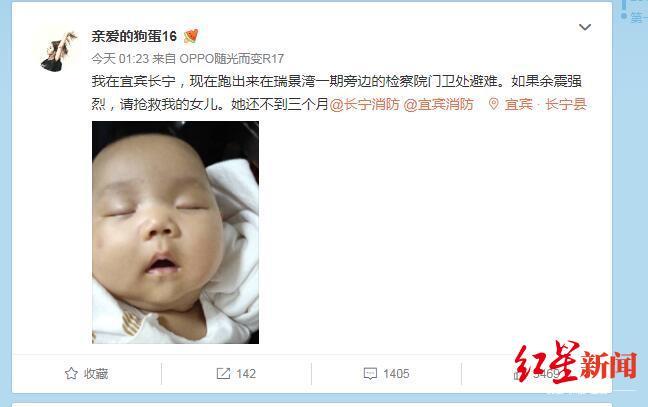Click the like count beside thumbs-up

tap(546, 374)
